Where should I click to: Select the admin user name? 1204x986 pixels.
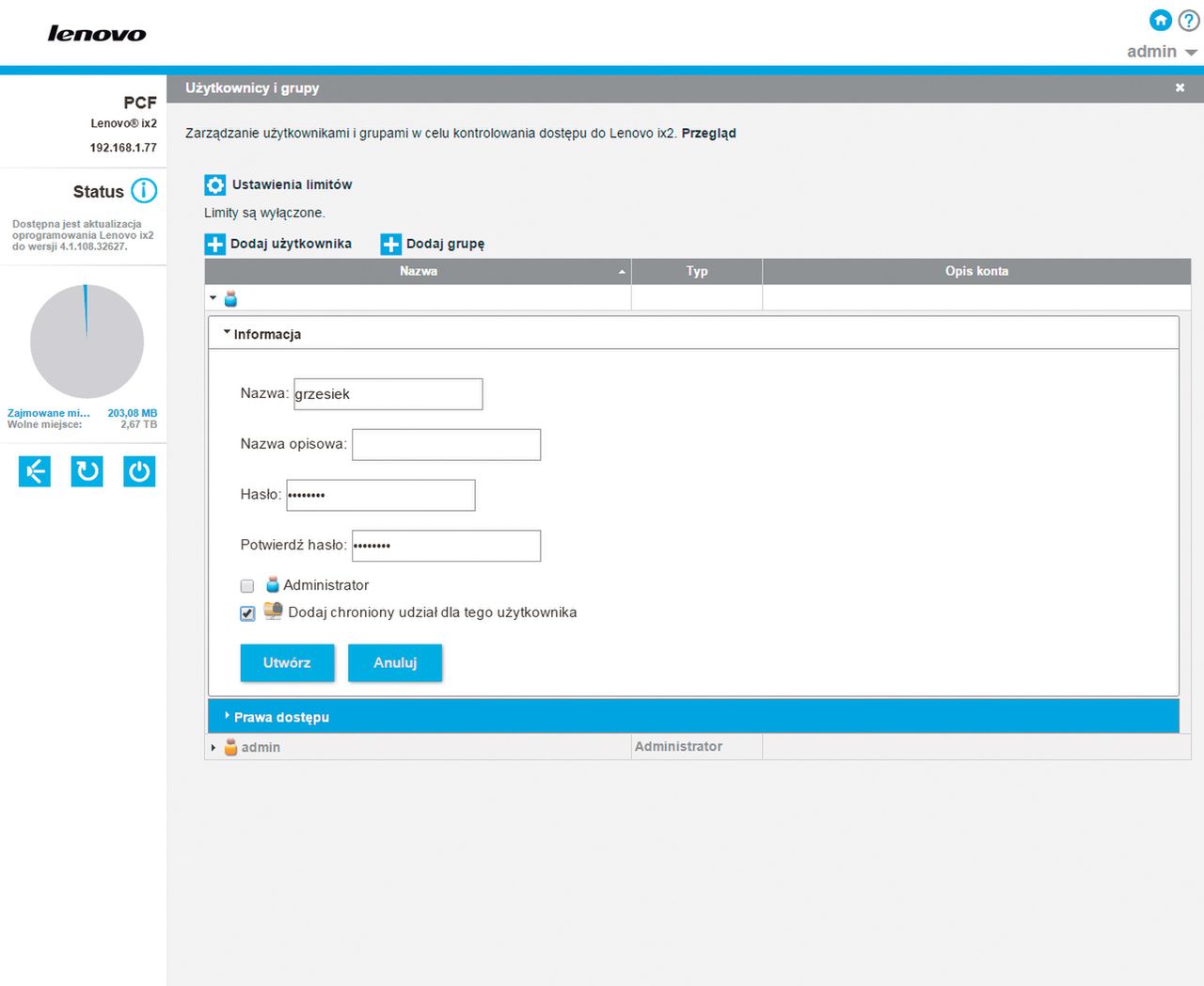point(261,747)
